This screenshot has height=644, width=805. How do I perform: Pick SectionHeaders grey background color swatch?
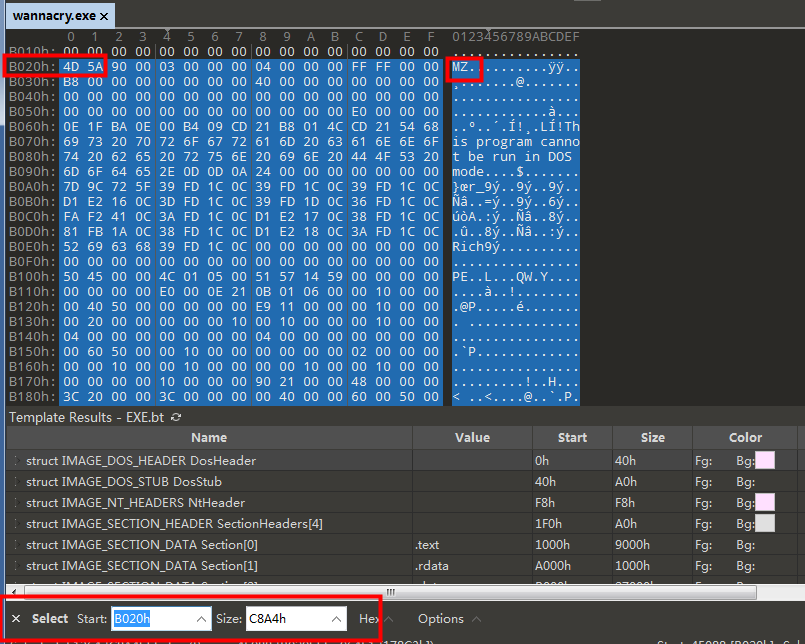pos(765,524)
